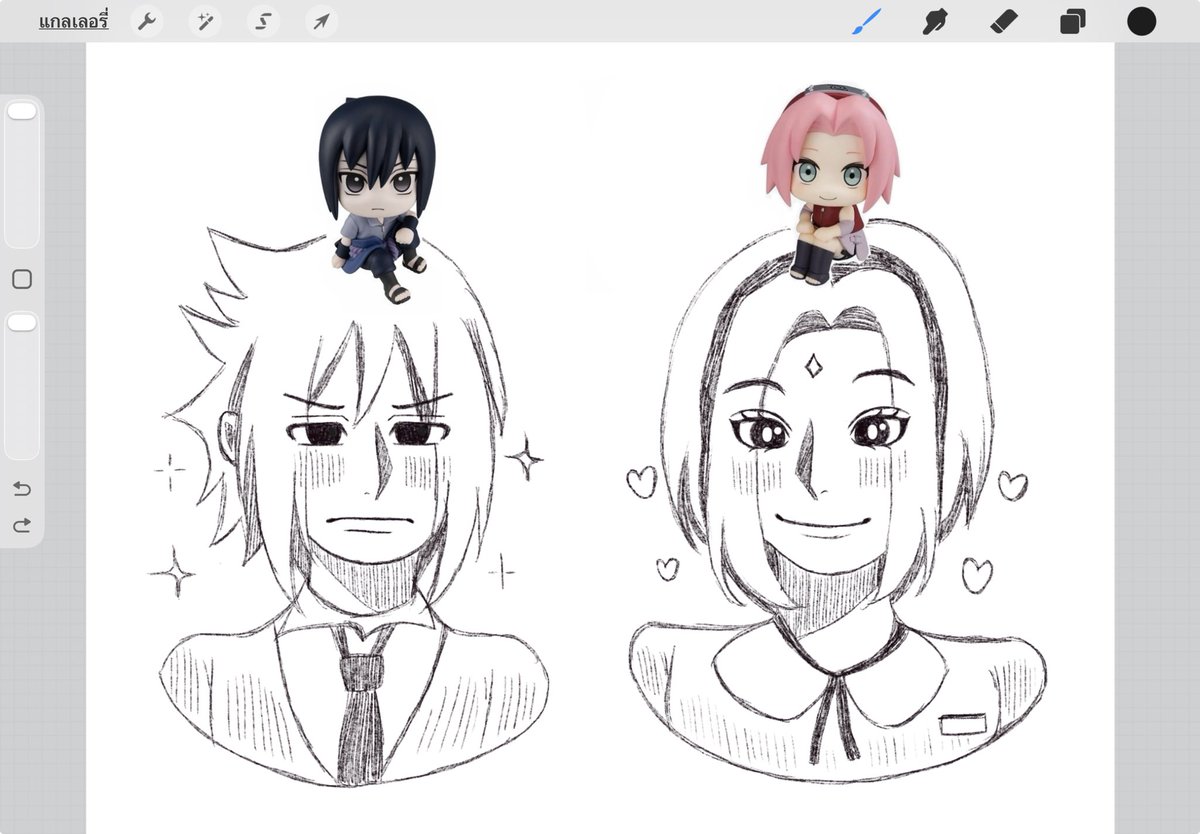Open the Layers panel

(1073, 21)
